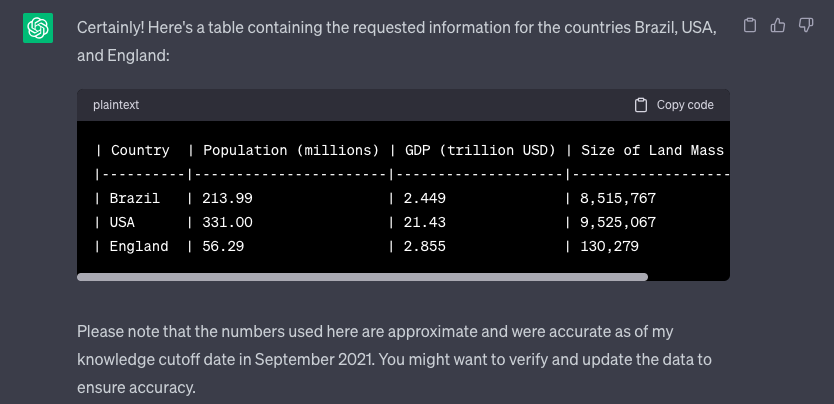Click the ChatGPT logo avatar
Screen dimensions: 834x404
(38, 29)
